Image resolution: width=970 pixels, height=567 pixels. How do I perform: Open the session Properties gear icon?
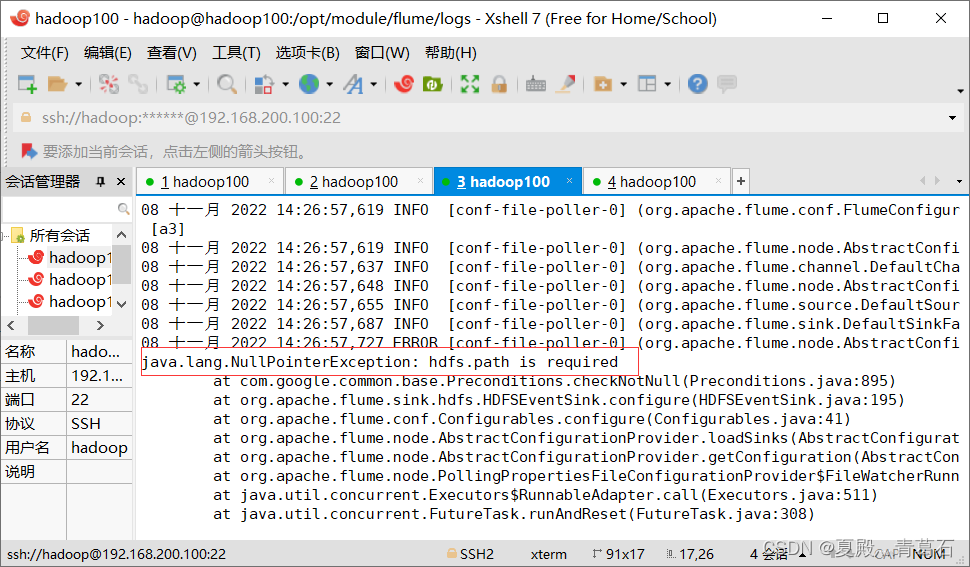(x=176, y=84)
